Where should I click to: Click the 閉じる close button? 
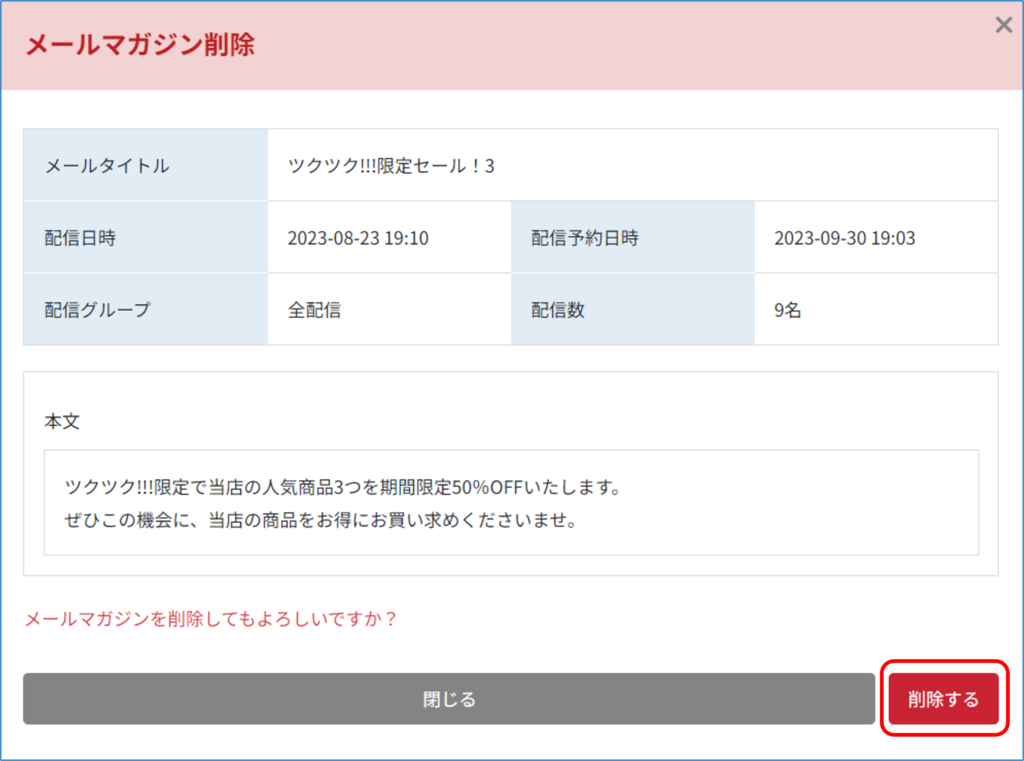click(449, 698)
